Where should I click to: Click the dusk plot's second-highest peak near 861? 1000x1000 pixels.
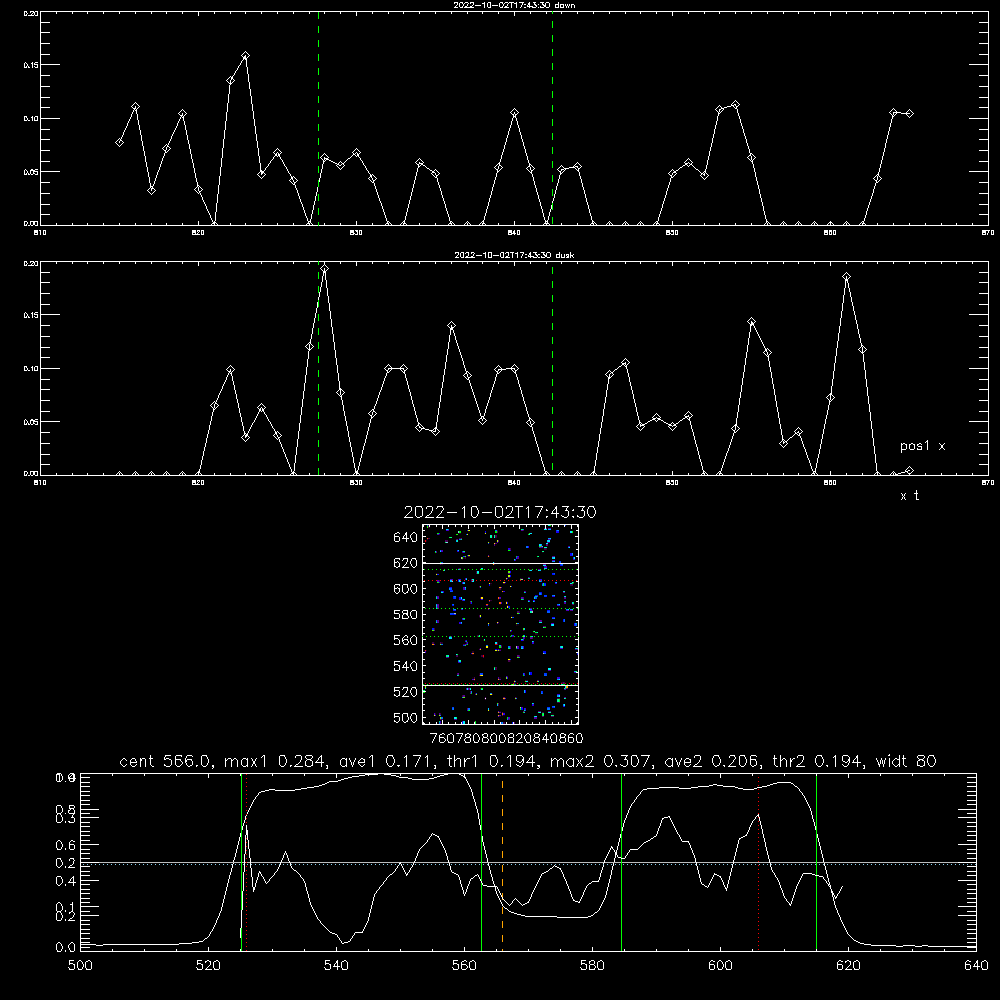[846, 277]
